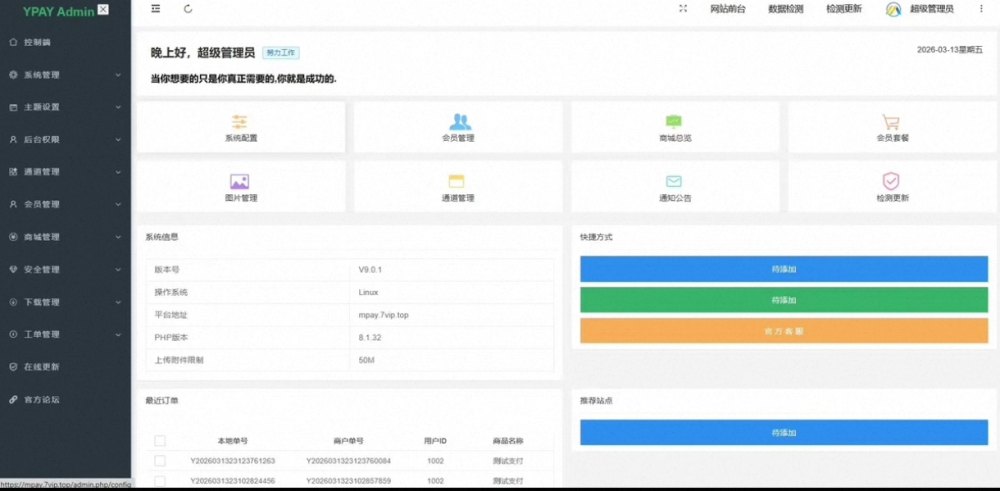Open 会员套餐 via its shopping cart icon

click(891, 122)
